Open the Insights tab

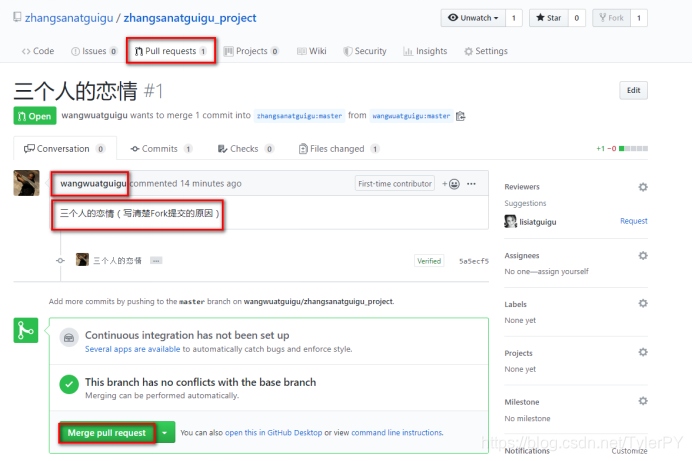425,51
